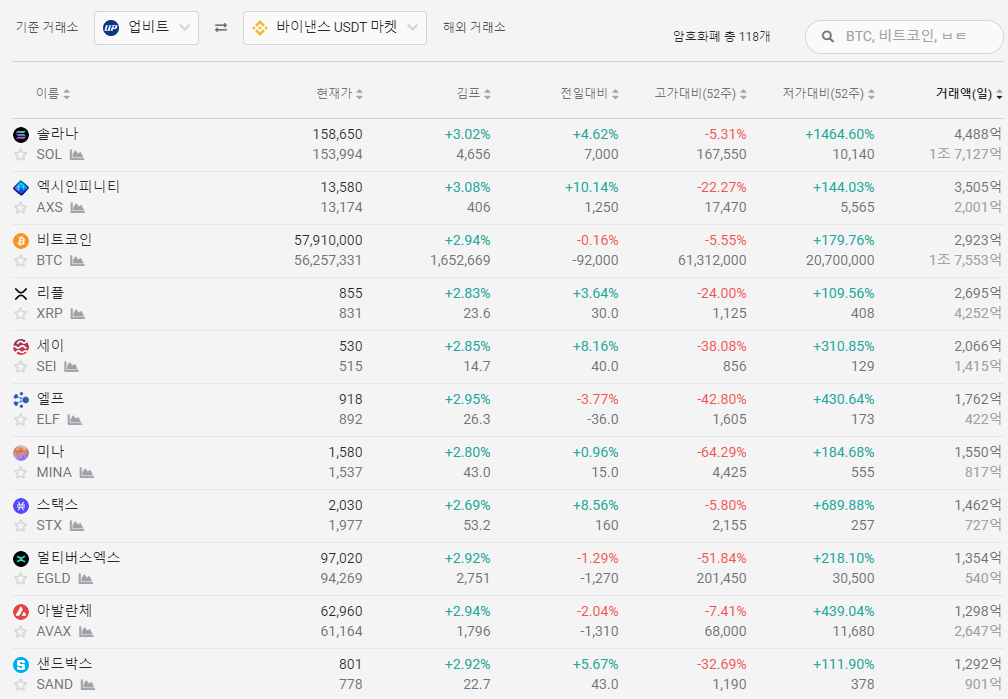
Task: Open the 엑시인피니티 coin link
Action: pyautogui.click(x=78, y=187)
